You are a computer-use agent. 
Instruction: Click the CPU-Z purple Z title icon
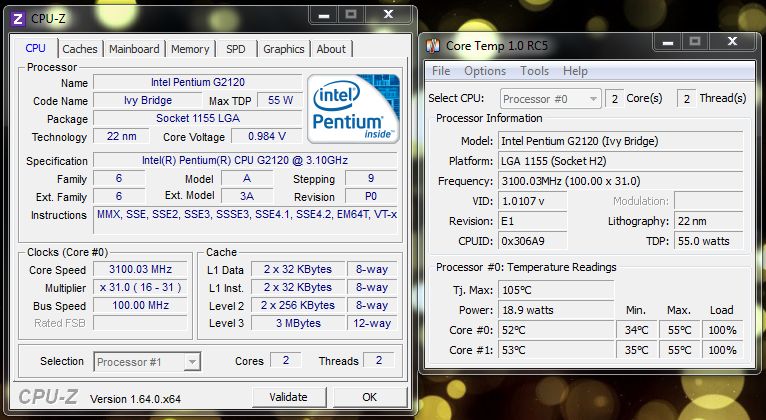(18, 19)
